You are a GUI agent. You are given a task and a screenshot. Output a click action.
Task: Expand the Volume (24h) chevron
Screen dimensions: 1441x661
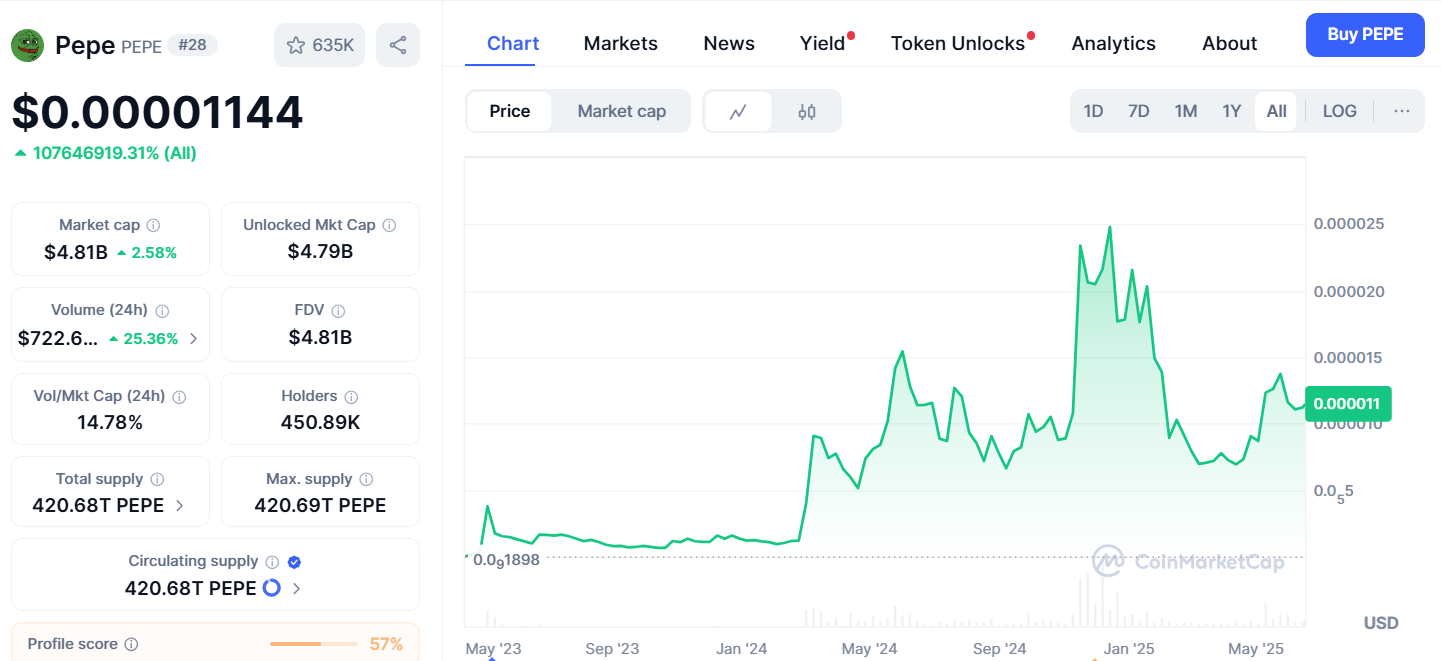tap(193, 339)
